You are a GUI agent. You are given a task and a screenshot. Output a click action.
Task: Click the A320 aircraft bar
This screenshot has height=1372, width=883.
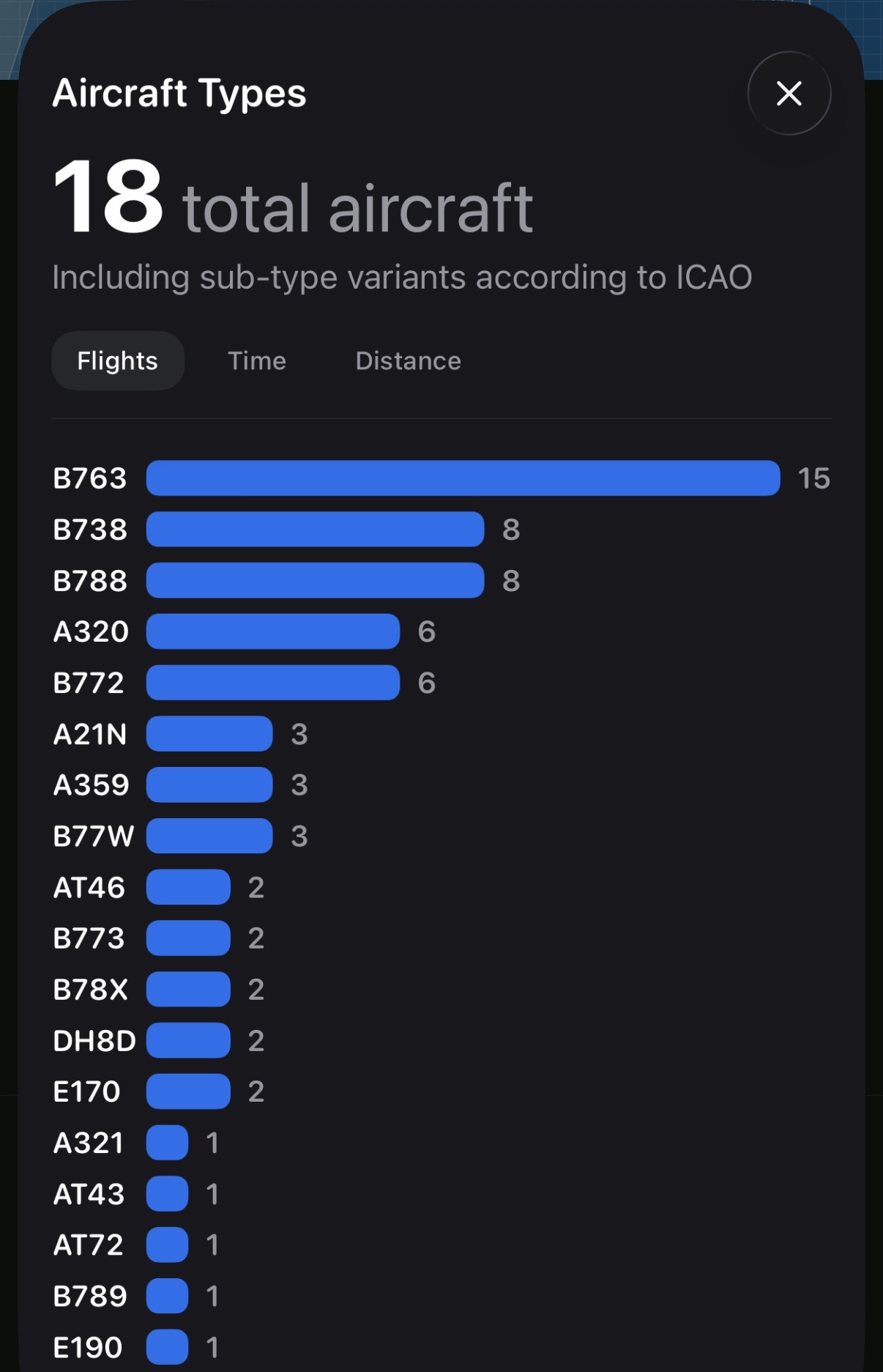pos(272,631)
